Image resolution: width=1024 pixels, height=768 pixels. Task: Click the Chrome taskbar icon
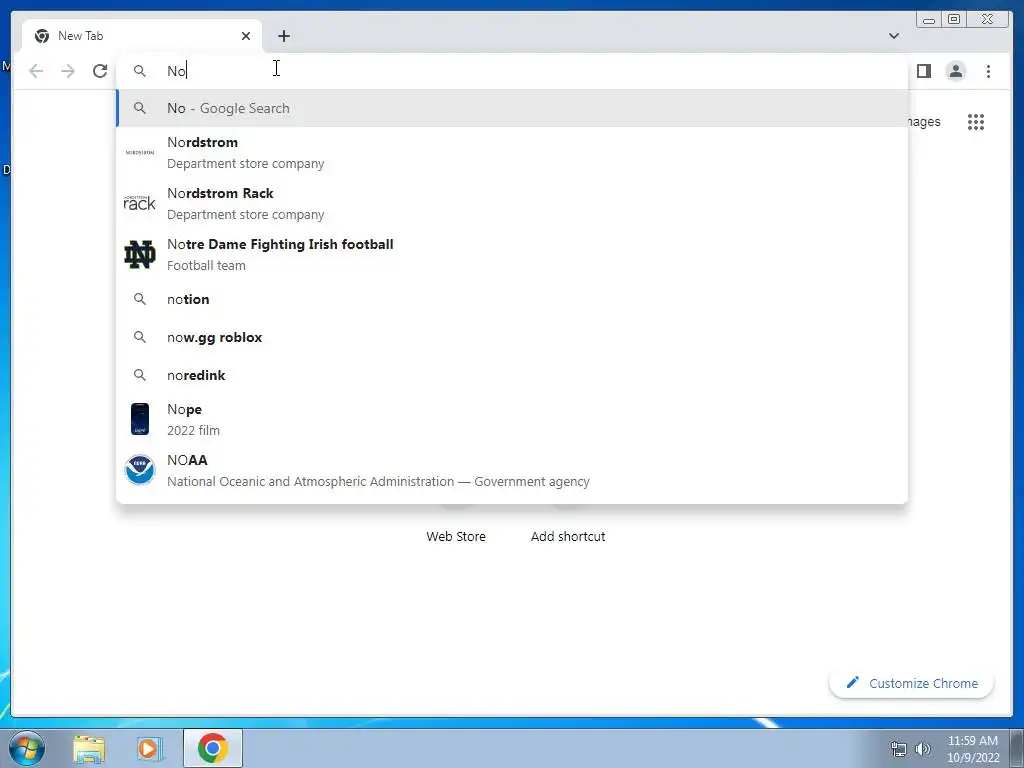click(213, 748)
